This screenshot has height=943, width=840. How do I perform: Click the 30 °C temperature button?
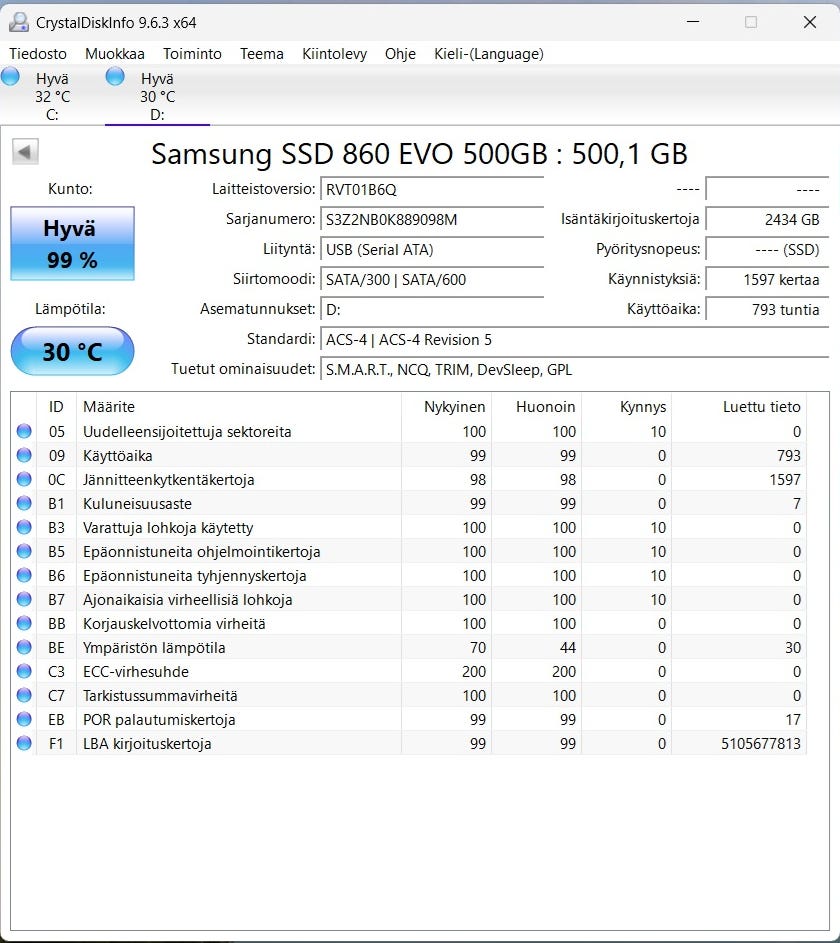[72, 351]
